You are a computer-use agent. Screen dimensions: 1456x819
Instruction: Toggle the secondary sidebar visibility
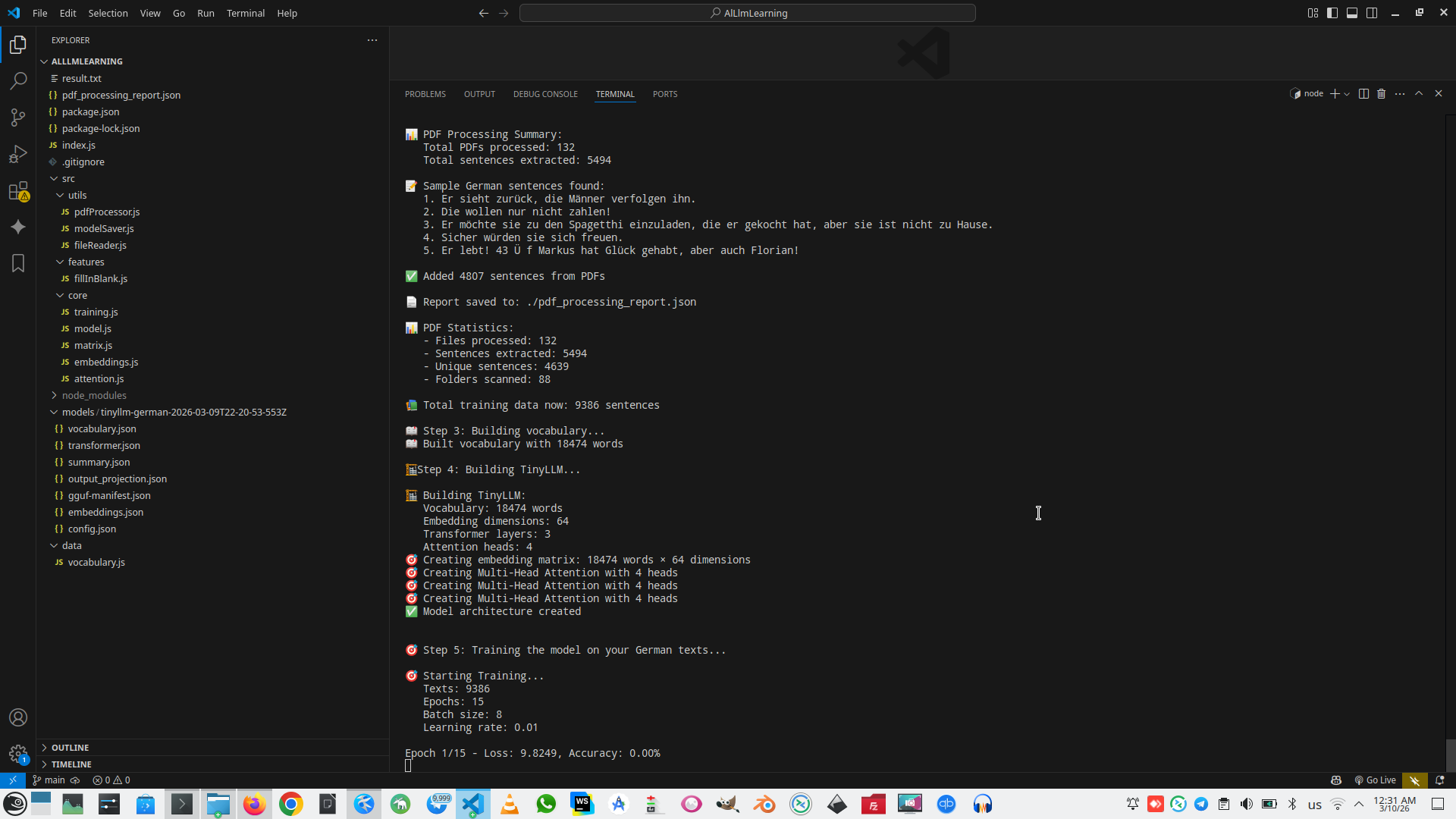(1372, 13)
